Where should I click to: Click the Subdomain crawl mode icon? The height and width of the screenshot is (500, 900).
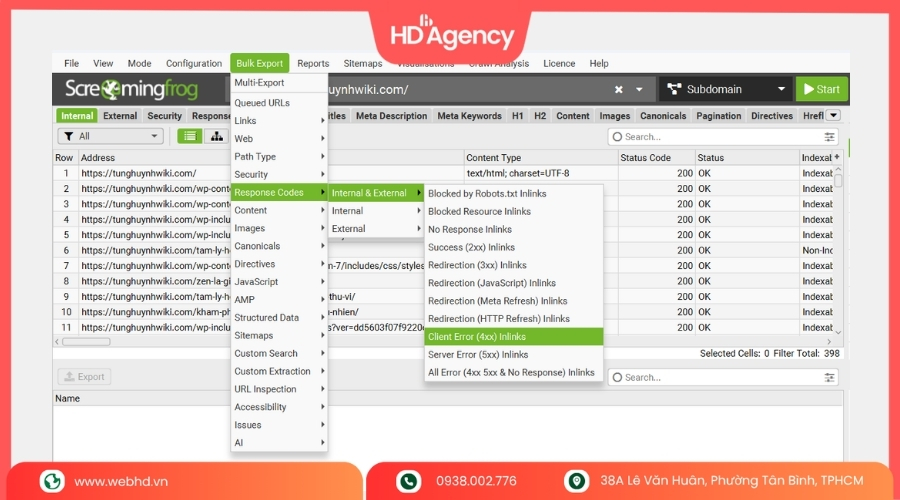(674, 89)
